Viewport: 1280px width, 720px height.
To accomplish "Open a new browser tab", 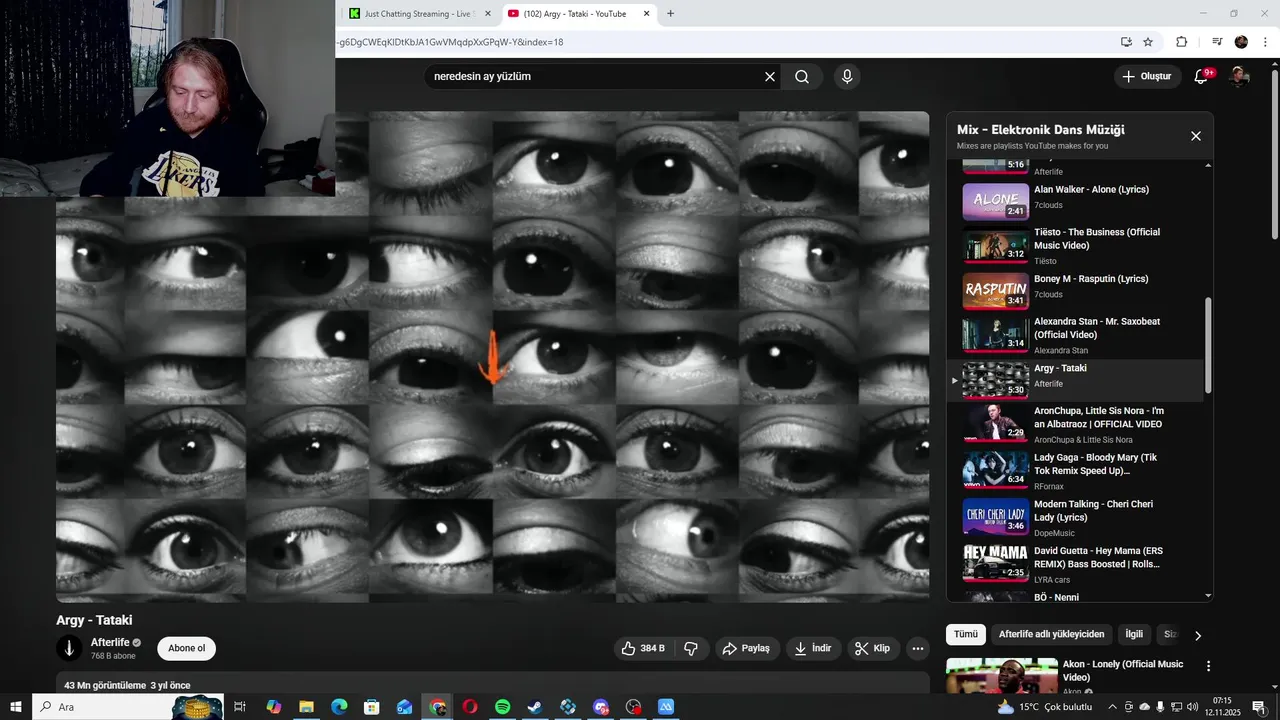I will pos(670,14).
